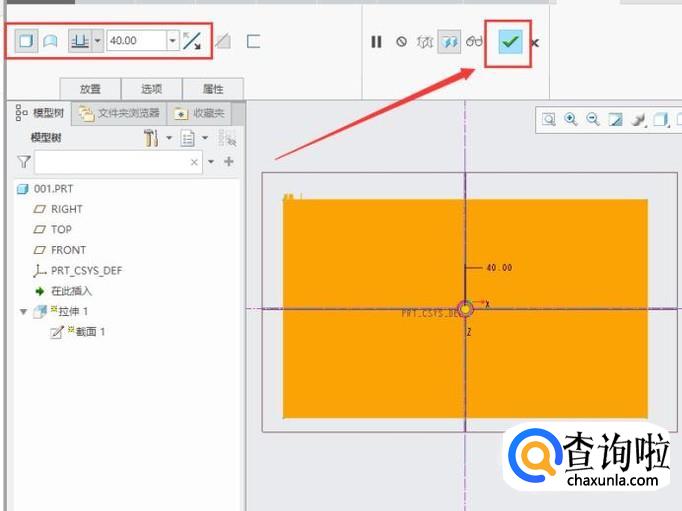Click the no preview icon

point(401,42)
